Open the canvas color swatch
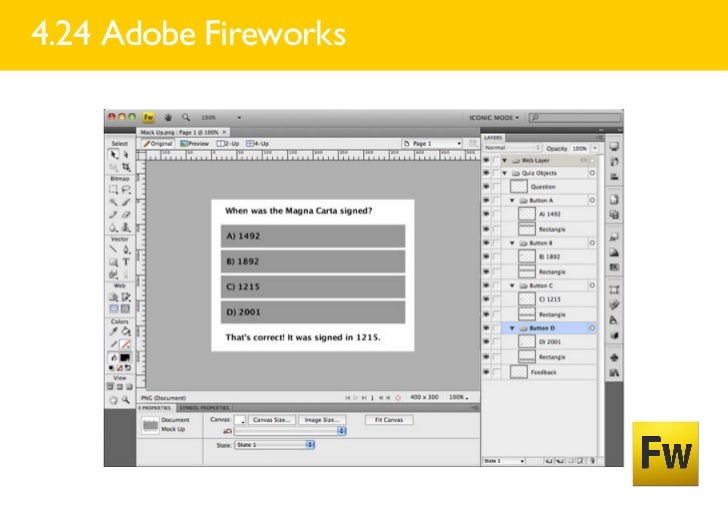 tap(240, 420)
